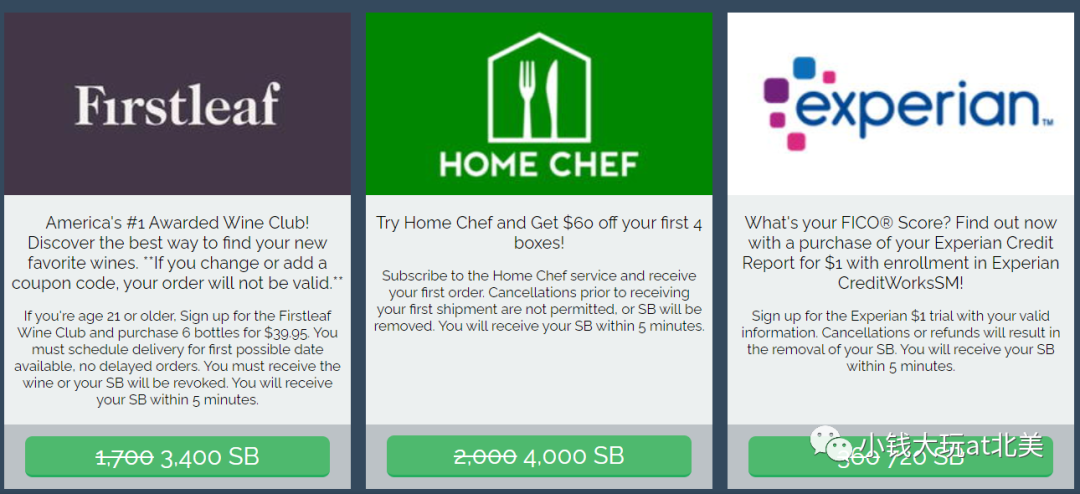Open the Firstleaf 3,400 SB offer button

coord(177,456)
